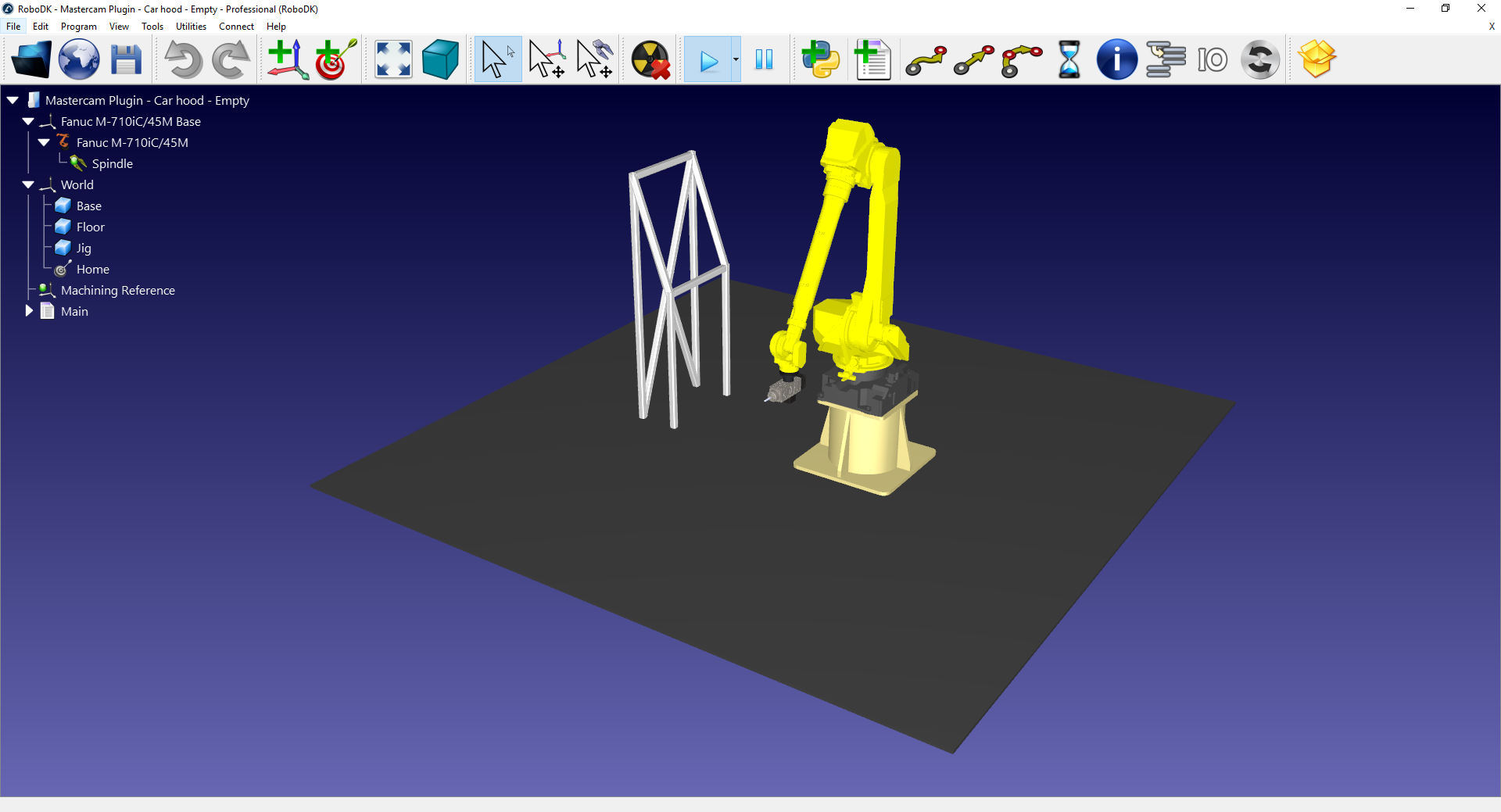This screenshot has height=812, width=1501.
Task: Create a new robot program
Action: [x=872, y=59]
